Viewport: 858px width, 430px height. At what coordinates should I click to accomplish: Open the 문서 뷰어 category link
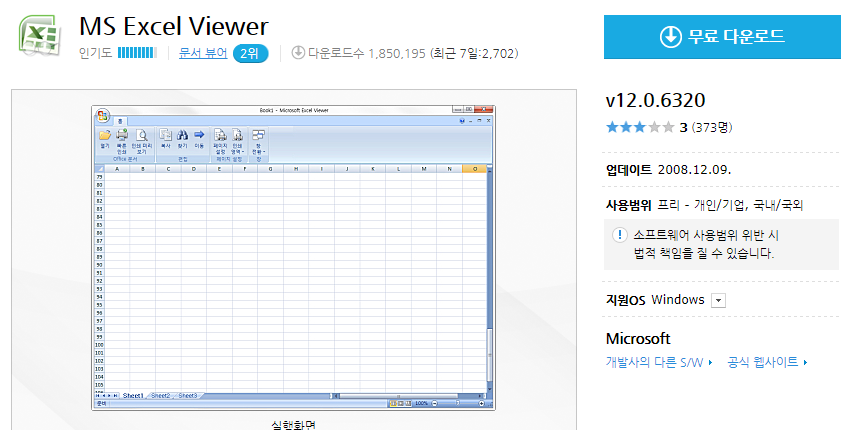(x=203, y=53)
